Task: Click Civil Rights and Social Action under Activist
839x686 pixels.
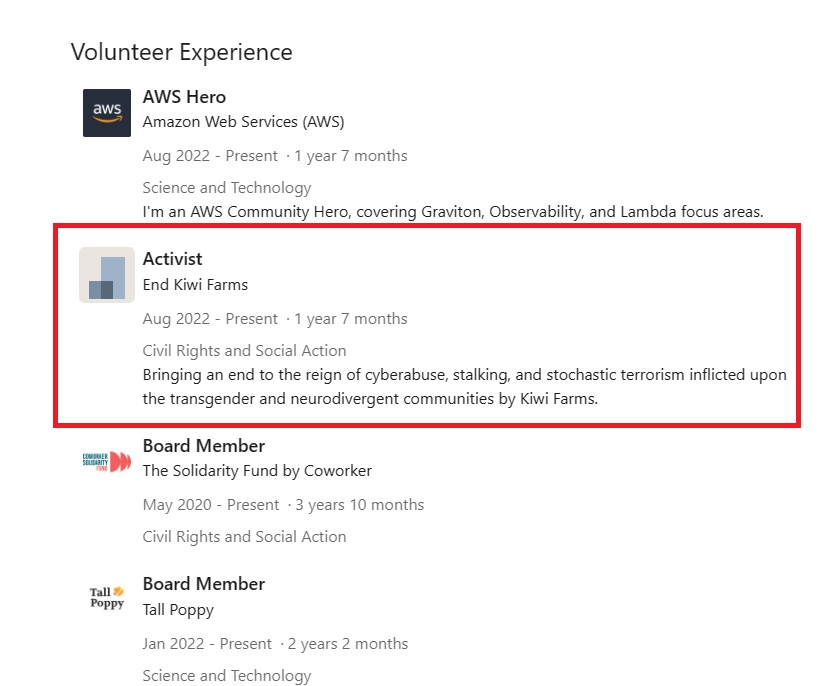Action: [244, 351]
